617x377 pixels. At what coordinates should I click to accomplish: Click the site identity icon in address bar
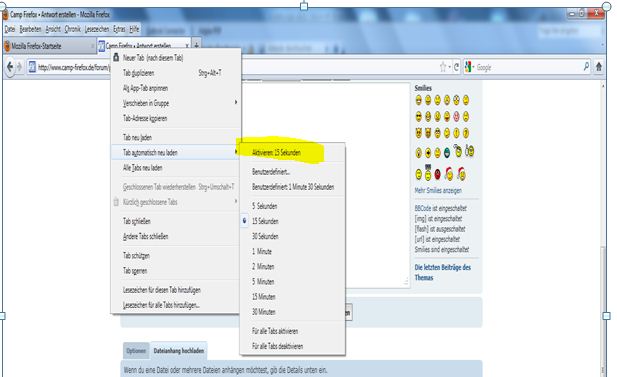pyautogui.click(x=32, y=67)
